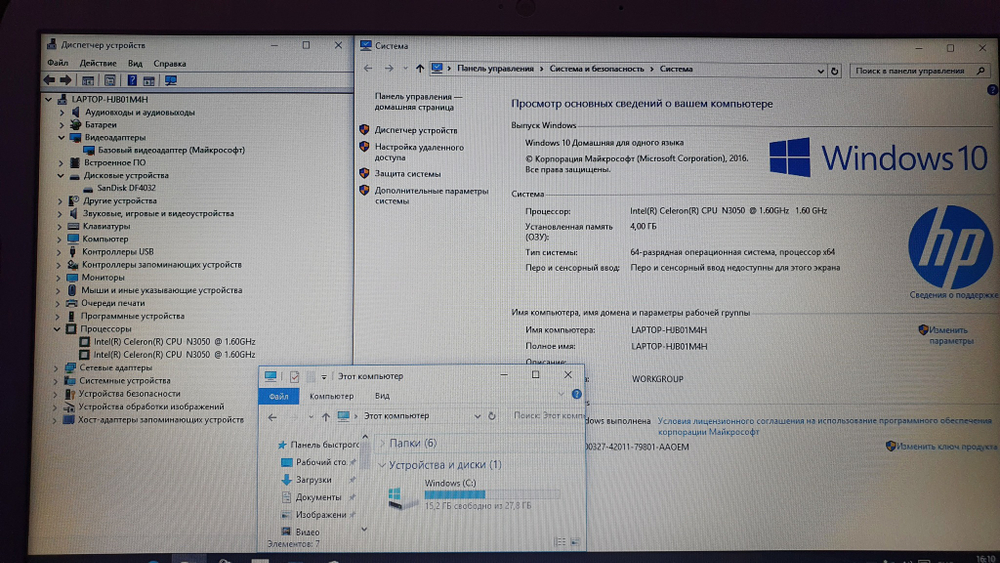Screen dimensions: 1000x563
Task: Open Настройка удаленного доступа link
Action: tap(419, 152)
